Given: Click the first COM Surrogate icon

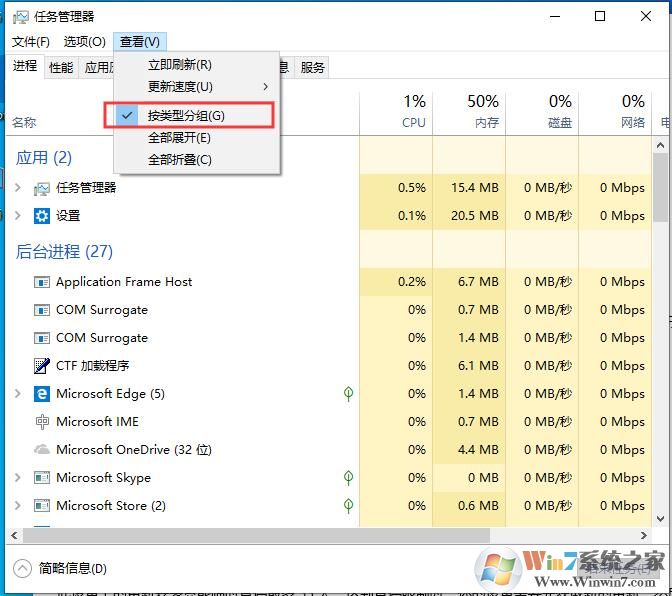Looking at the screenshot, I should click(42, 310).
